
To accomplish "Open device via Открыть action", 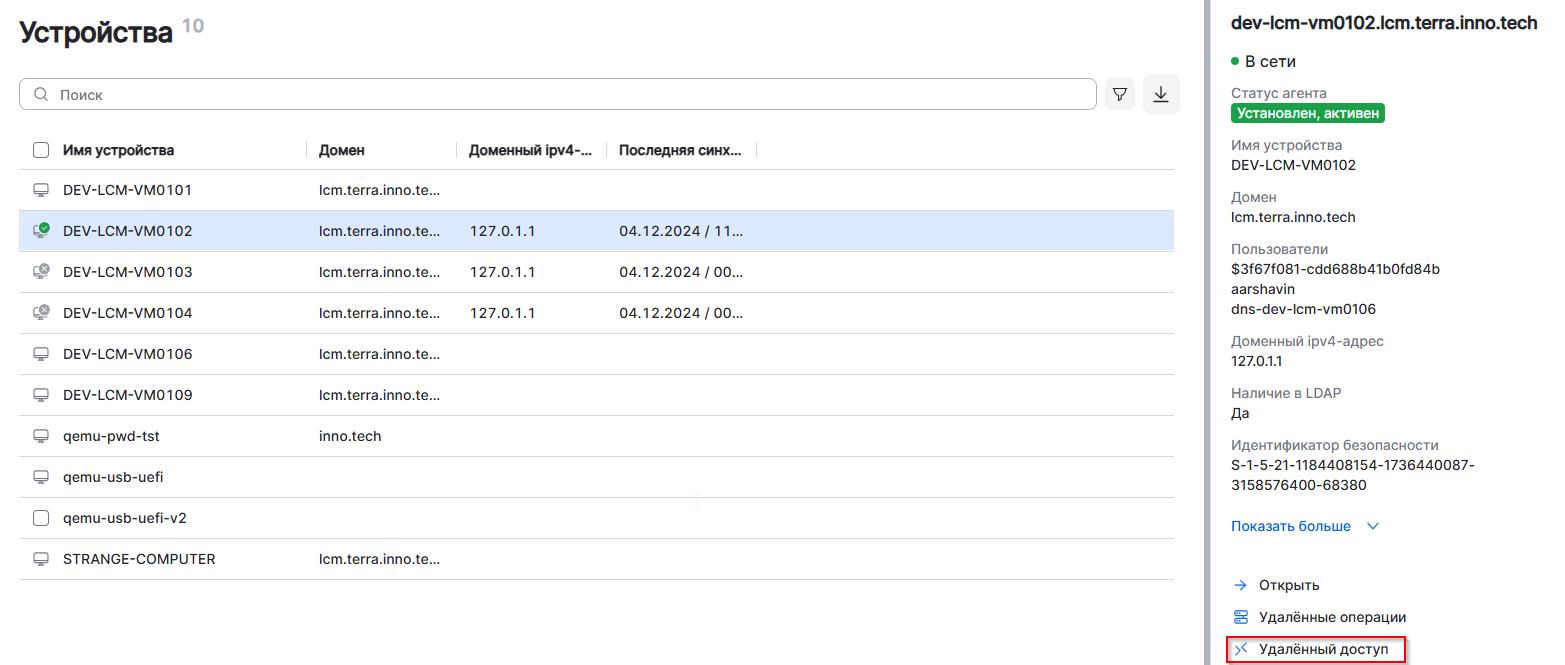I will click(x=1289, y=585).
